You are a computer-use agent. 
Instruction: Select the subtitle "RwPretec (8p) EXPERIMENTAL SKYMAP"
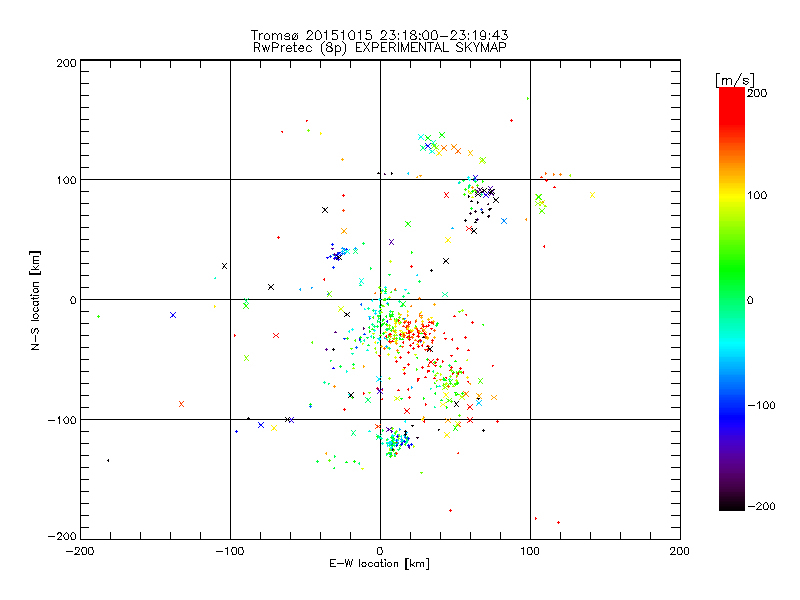pos(380,48)
